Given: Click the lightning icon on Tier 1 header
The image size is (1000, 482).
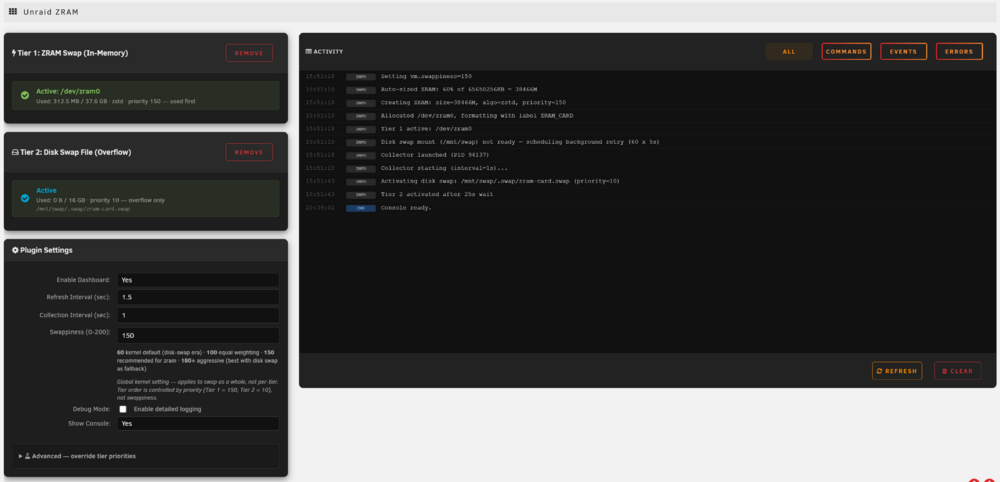Looking at the screenshot, I should coord(14,53).
